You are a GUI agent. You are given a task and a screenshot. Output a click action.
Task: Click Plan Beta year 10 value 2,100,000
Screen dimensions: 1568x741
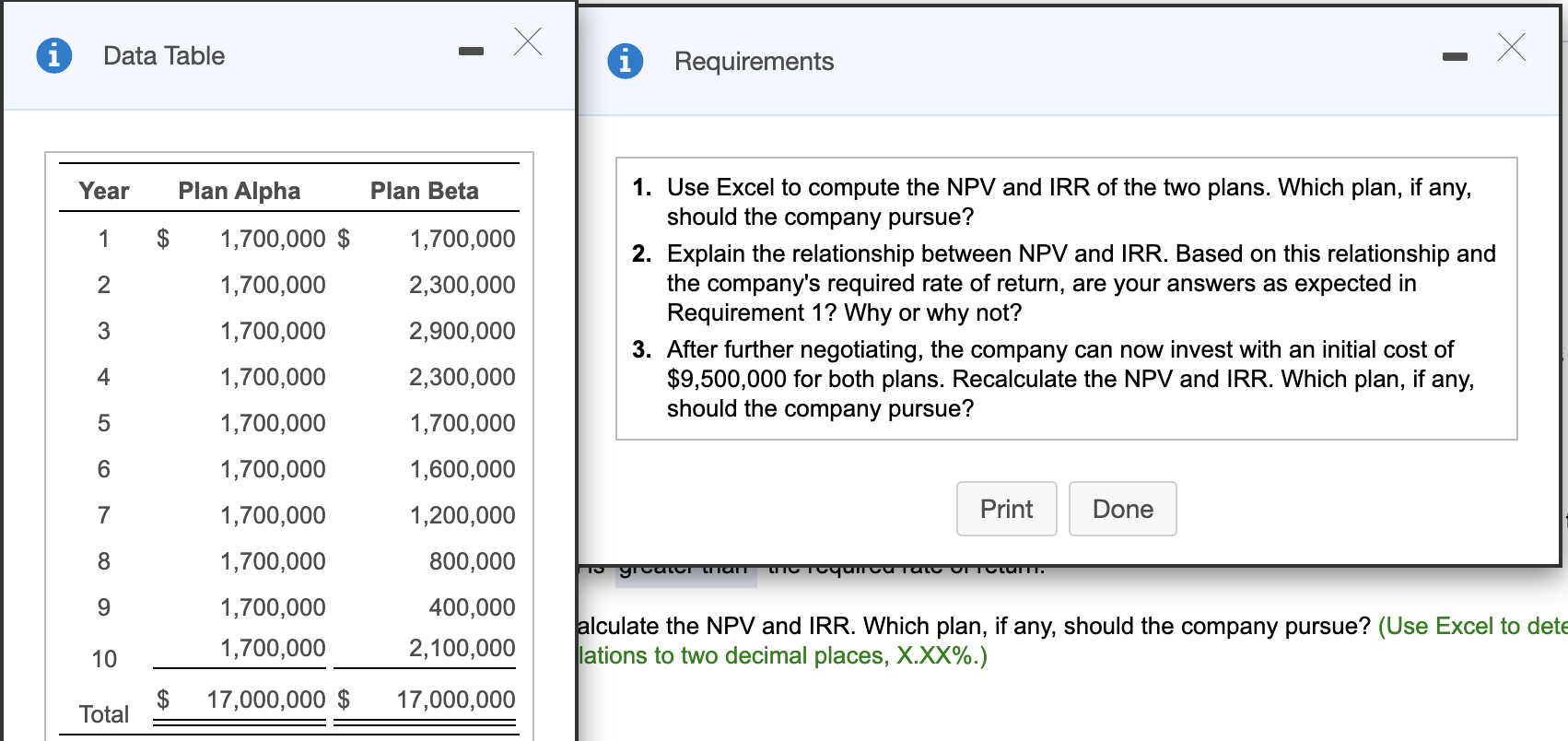pos(462,648)
